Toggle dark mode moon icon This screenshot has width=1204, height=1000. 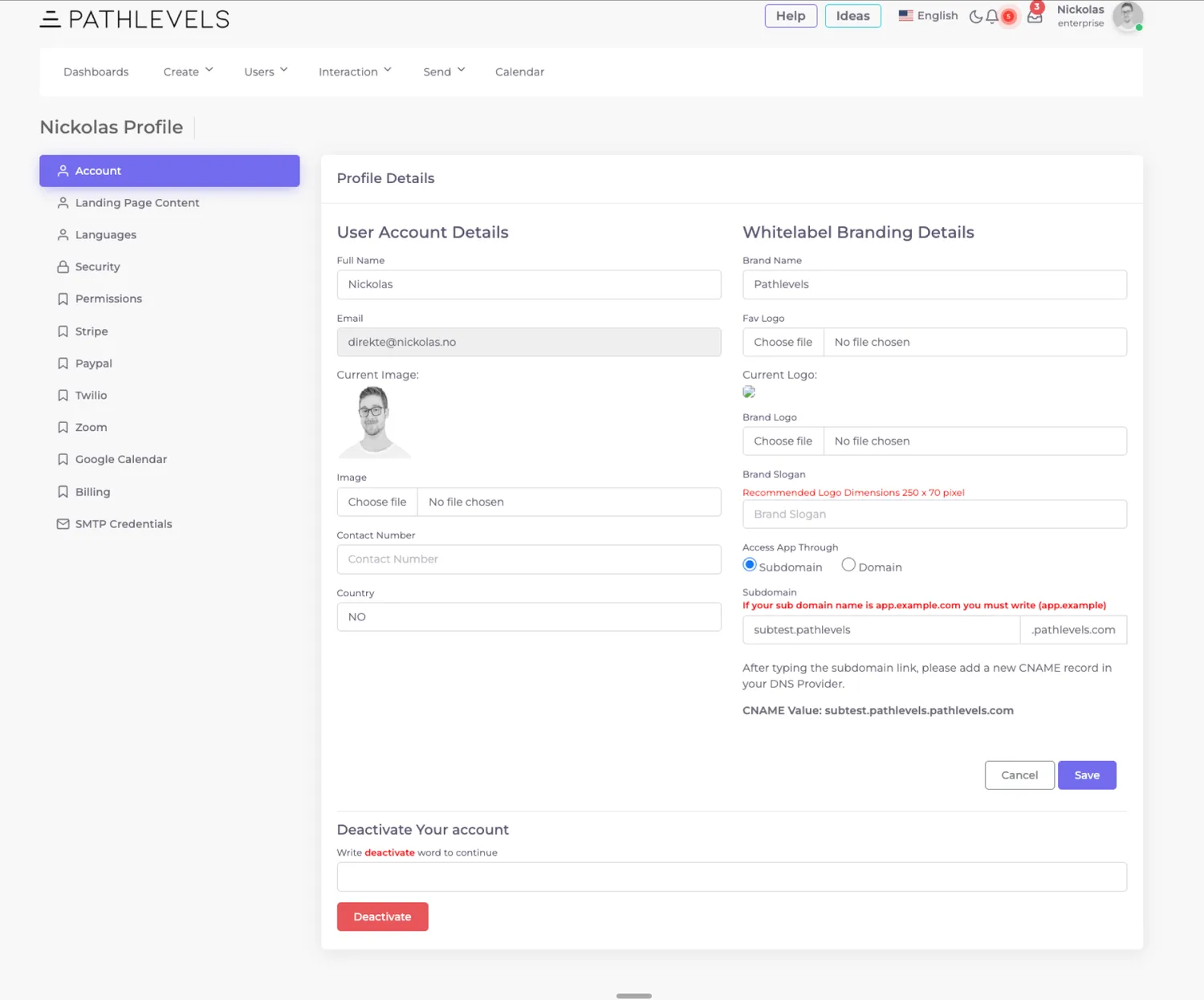click(x=975, y=16)
